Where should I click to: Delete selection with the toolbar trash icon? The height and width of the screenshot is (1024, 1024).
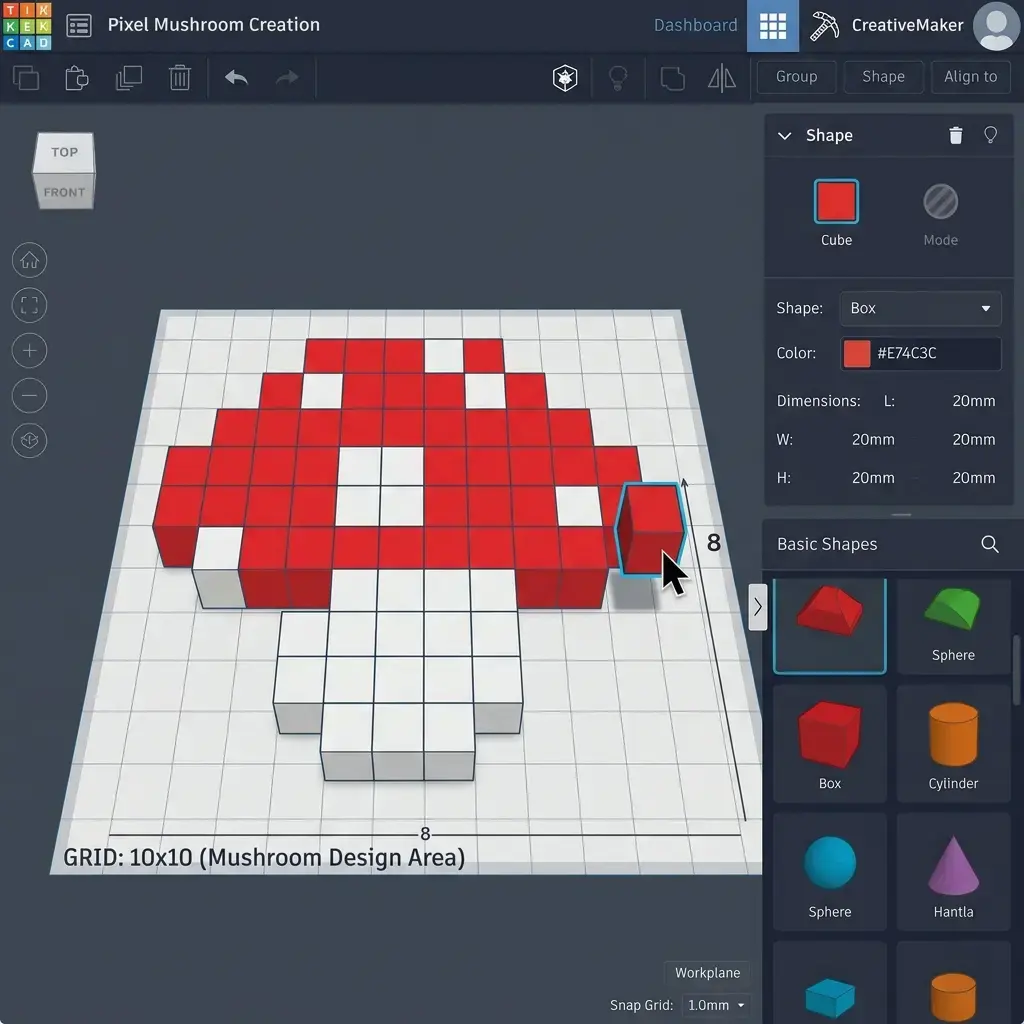(x=180, y=78)
